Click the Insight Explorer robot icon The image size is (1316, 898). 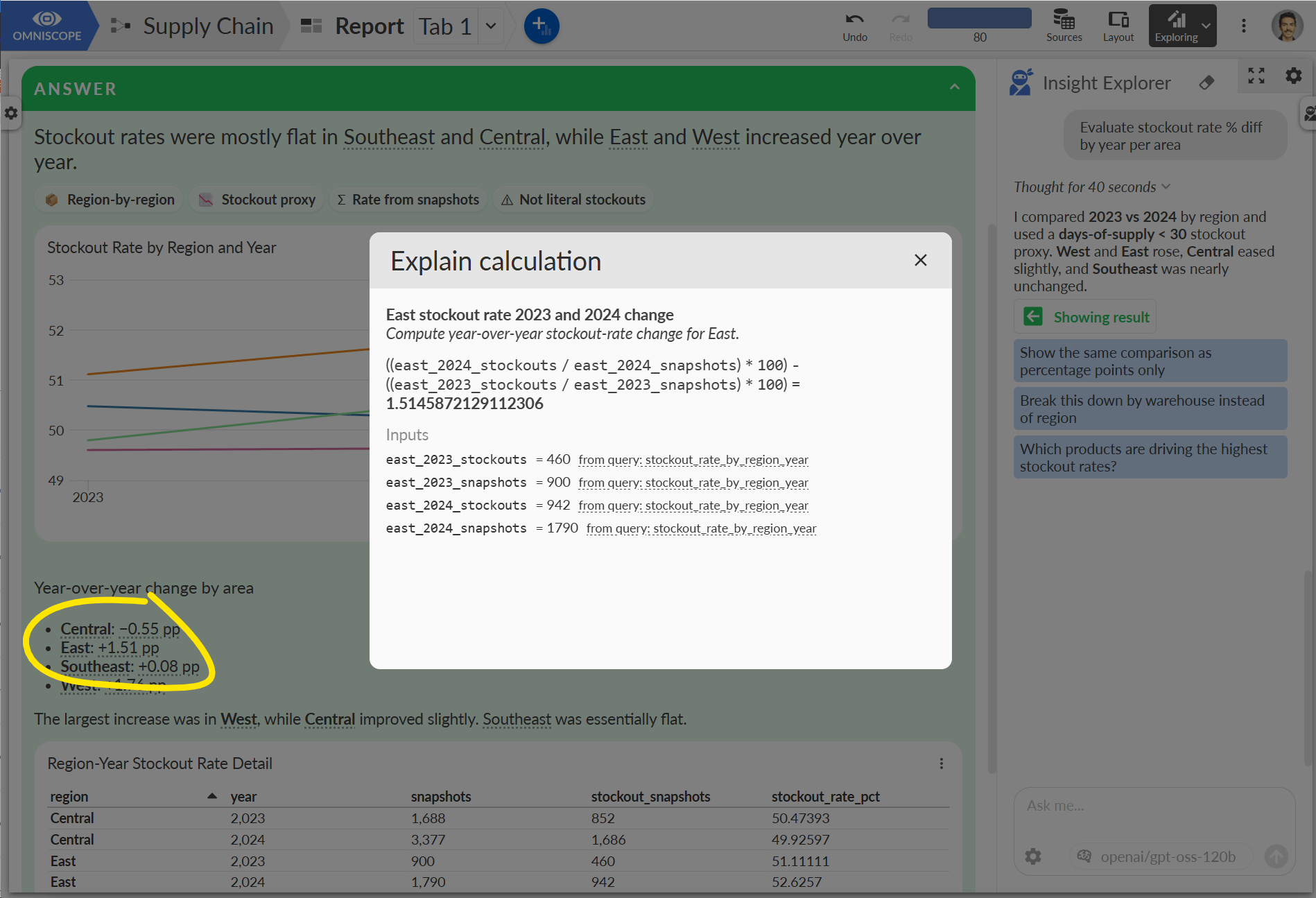(1021, 83)
